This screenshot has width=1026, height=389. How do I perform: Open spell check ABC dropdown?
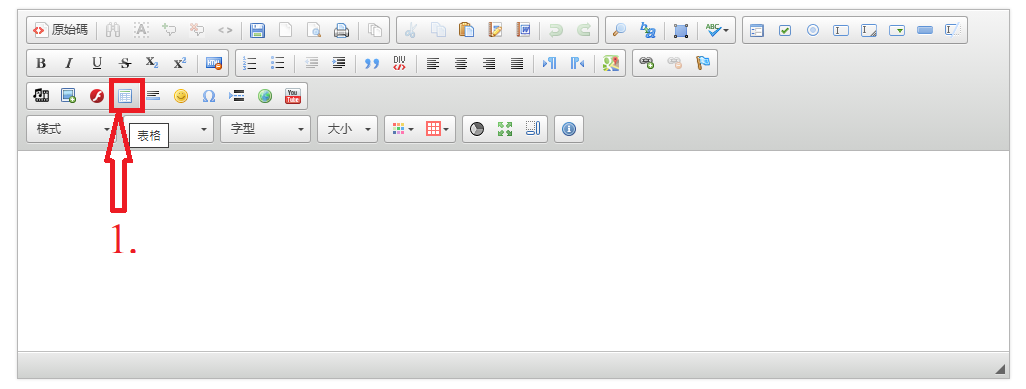coord(718,30)
